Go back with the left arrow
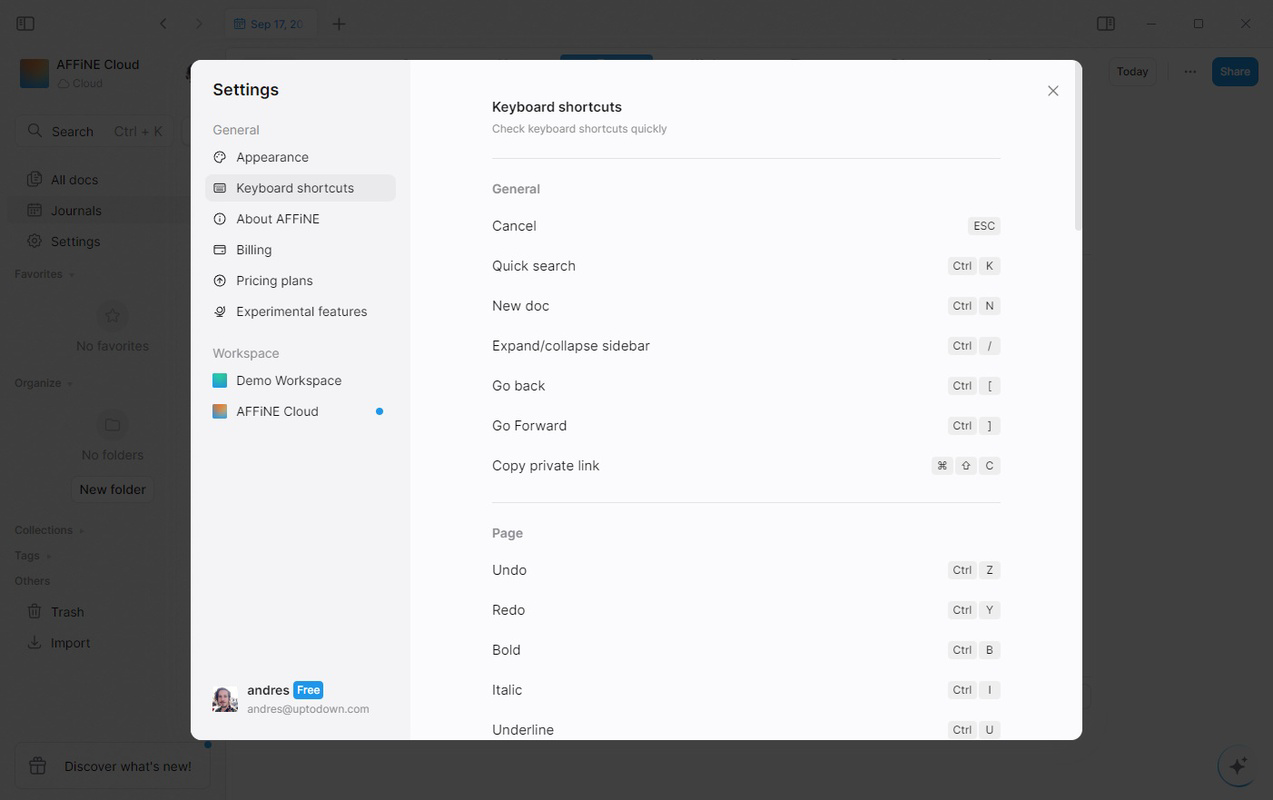The image size is (1273, 800). coord(163,24)
